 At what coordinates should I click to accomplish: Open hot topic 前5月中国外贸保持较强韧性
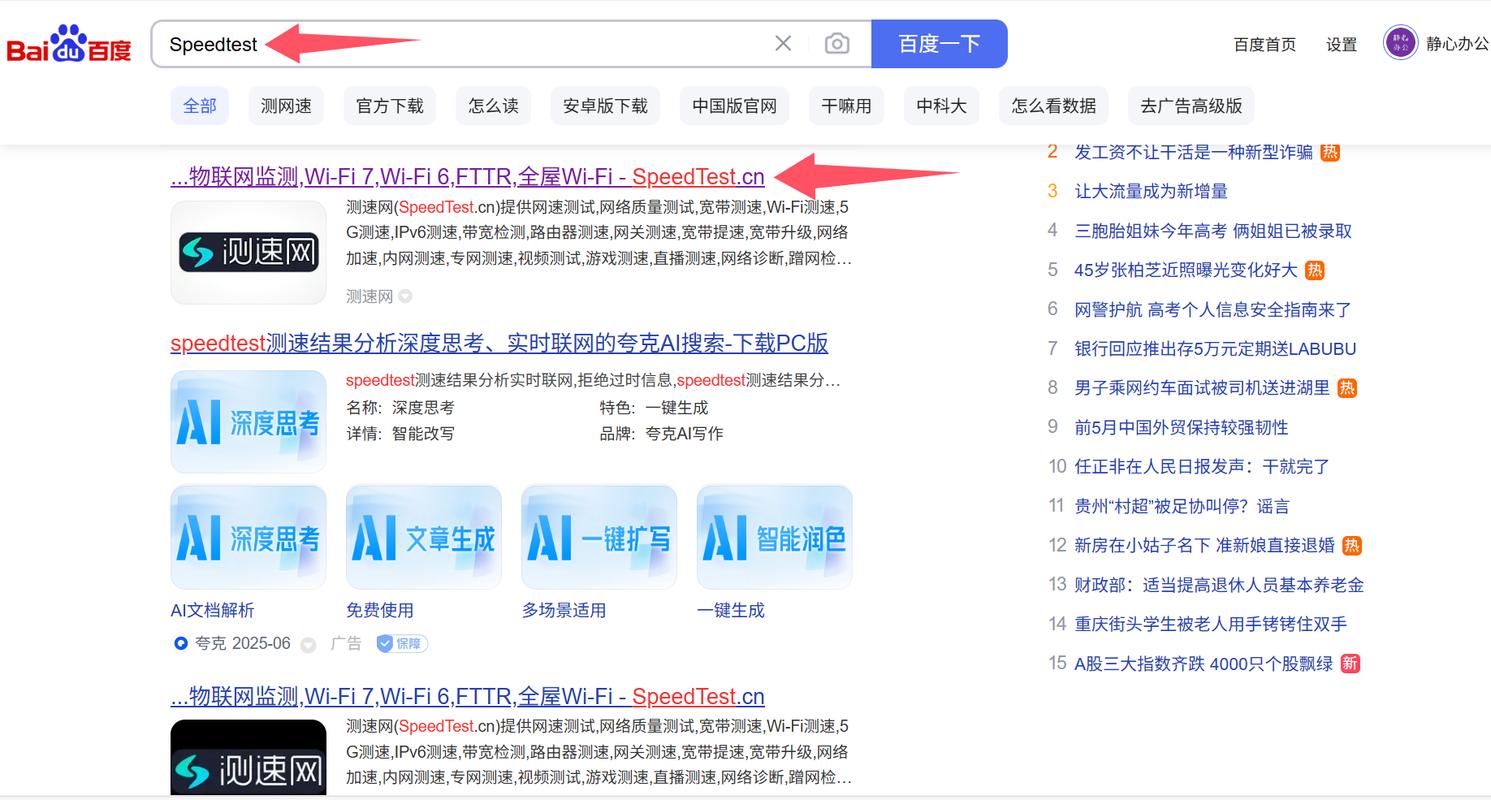1181,427
